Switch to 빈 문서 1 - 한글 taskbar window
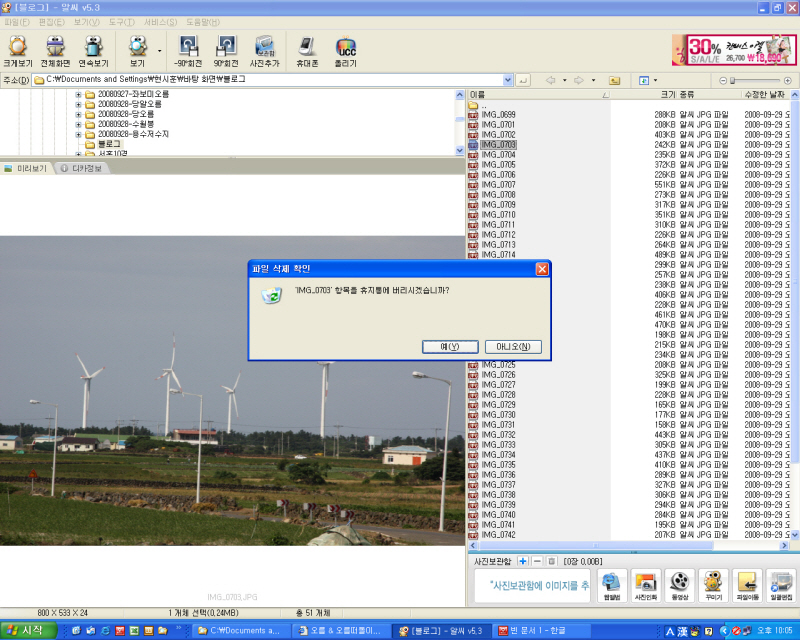 (x=539, y=631)
